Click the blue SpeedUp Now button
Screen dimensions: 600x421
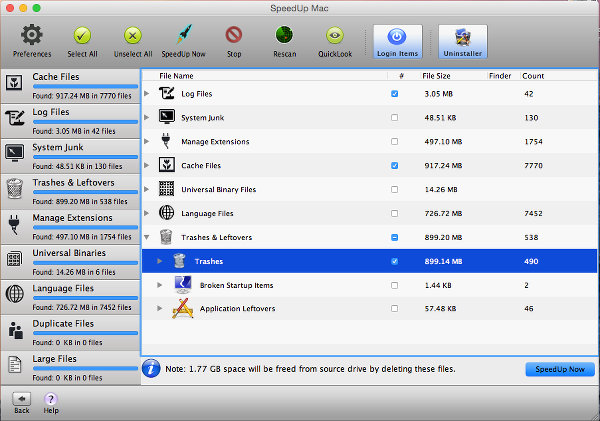560,369
